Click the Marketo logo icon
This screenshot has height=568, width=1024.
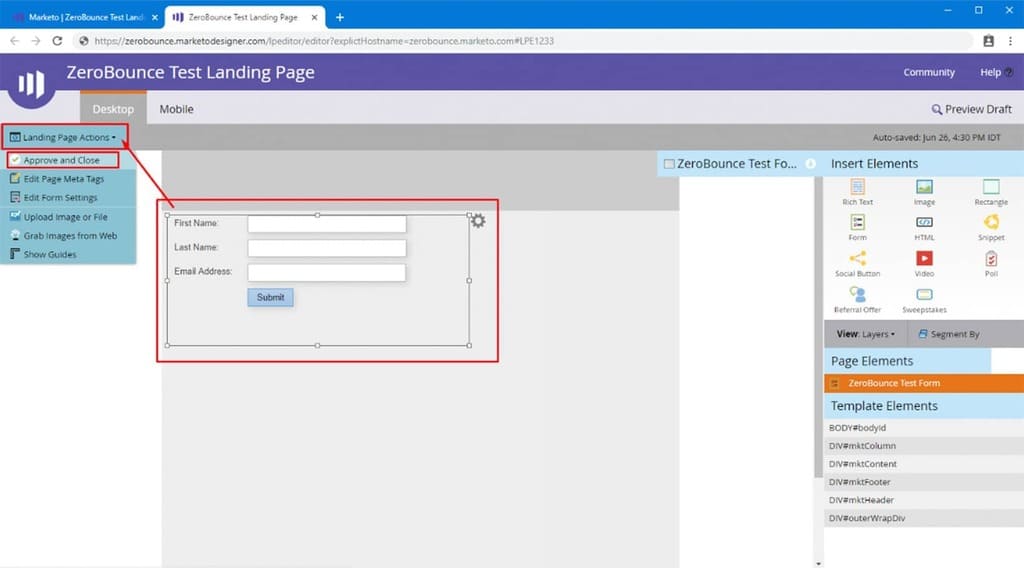(31, 84)
